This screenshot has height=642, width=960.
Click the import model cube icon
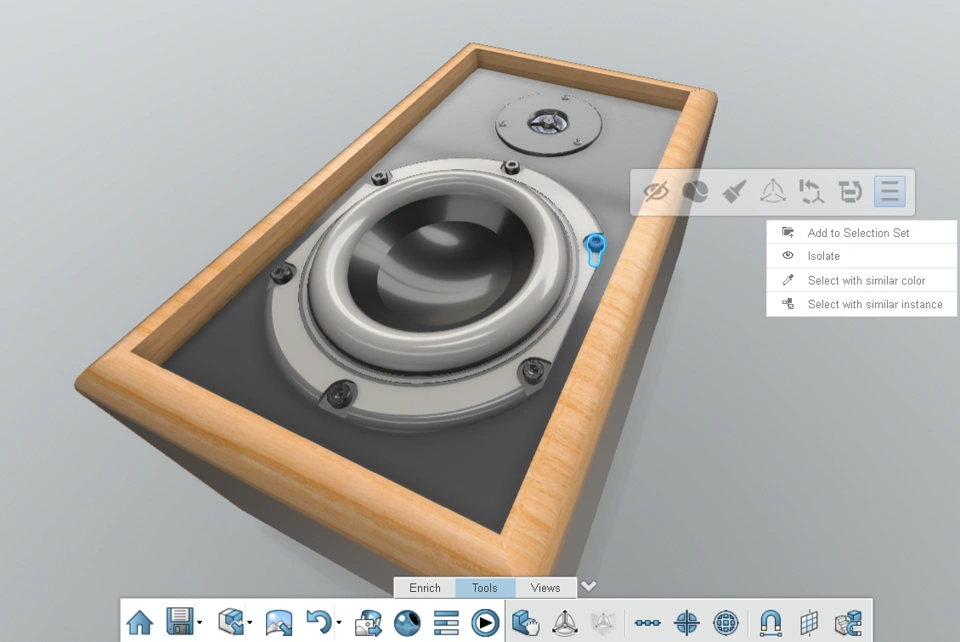[231, 622]
